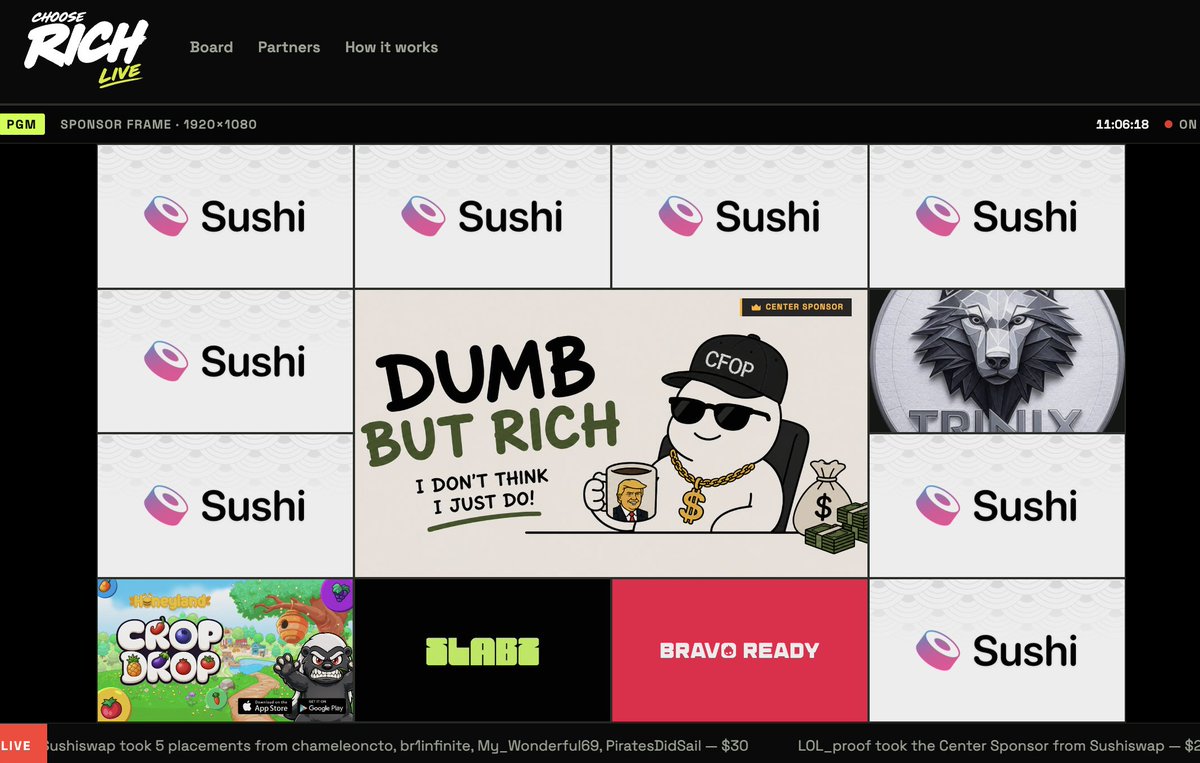Screen dimensions: 1200x763
Task: Click the red ON recording dot
Action: 1168,125
